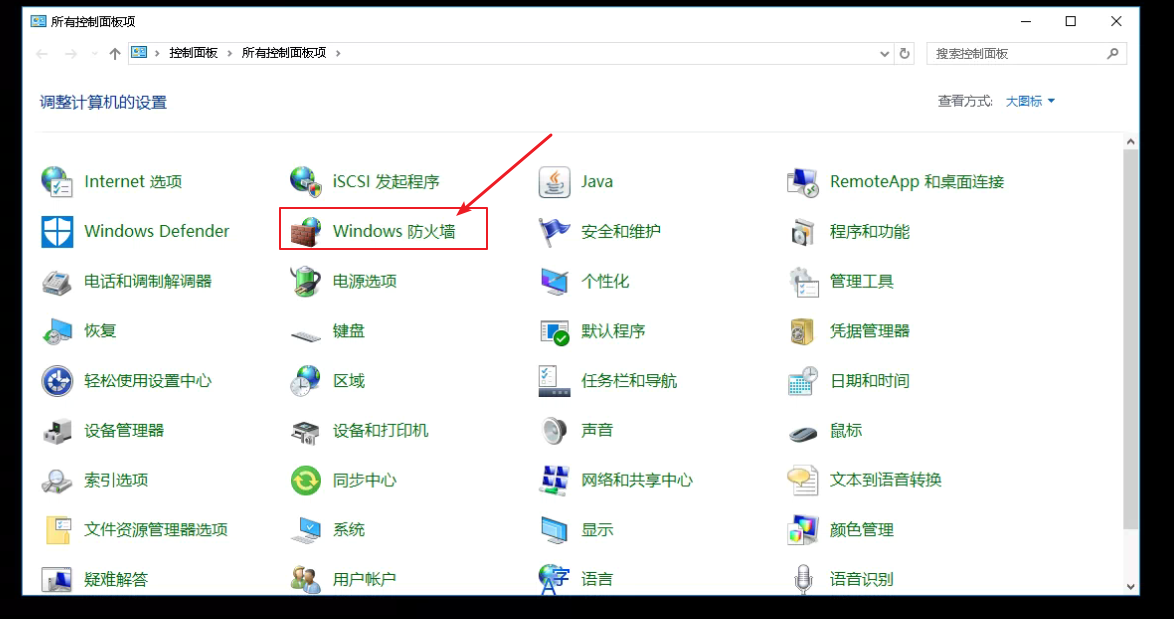Open the 管理工具 icon
Viewport: 1174px width, 619px height.
(x=803, y=281)
